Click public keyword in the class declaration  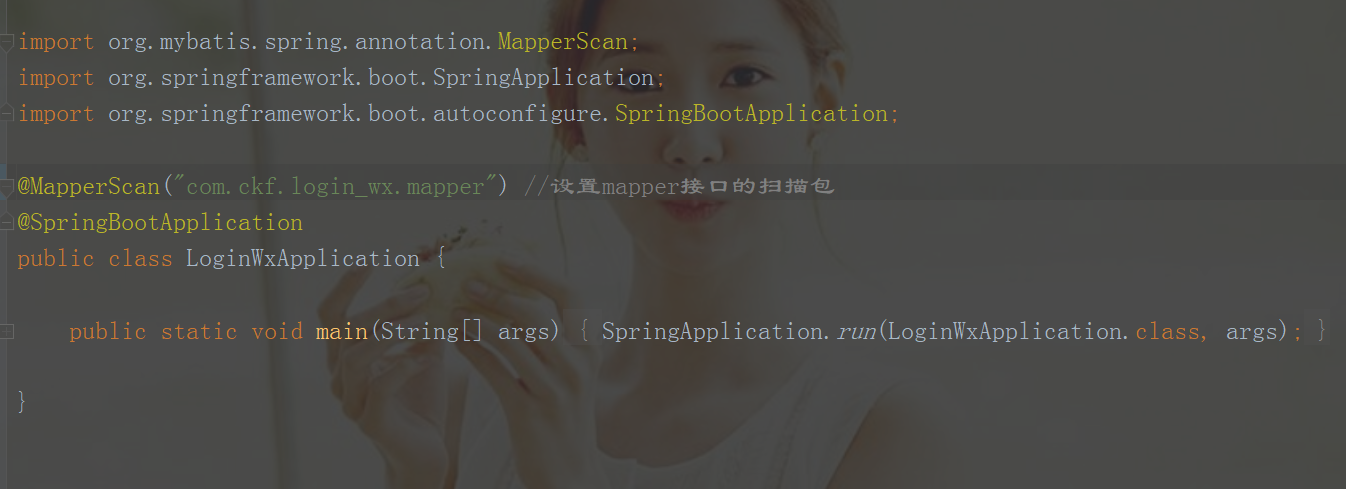click(x=56, y=259)
